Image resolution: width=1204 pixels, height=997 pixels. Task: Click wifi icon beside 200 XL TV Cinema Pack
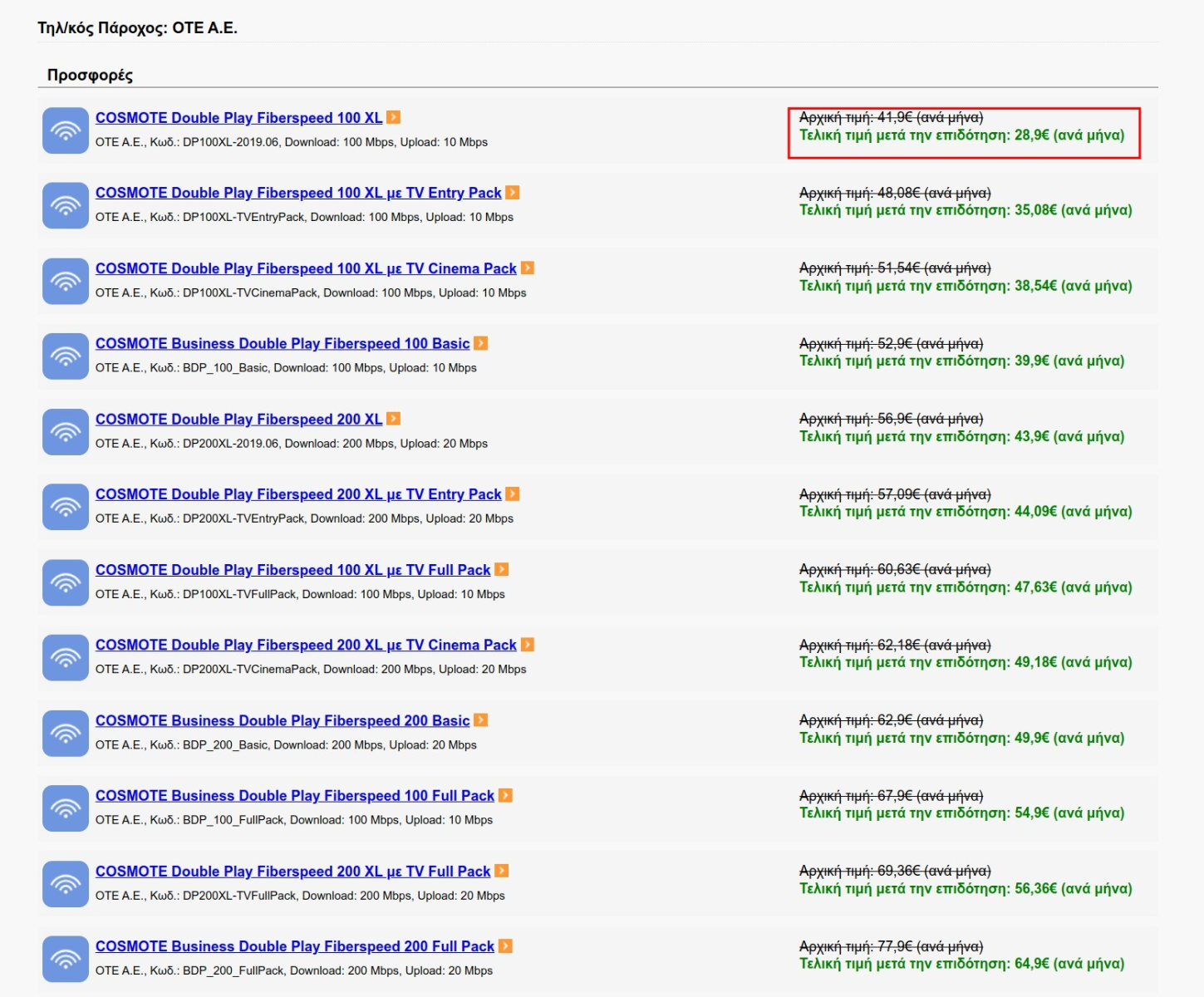pyautogui.click(x=66, y=658)
